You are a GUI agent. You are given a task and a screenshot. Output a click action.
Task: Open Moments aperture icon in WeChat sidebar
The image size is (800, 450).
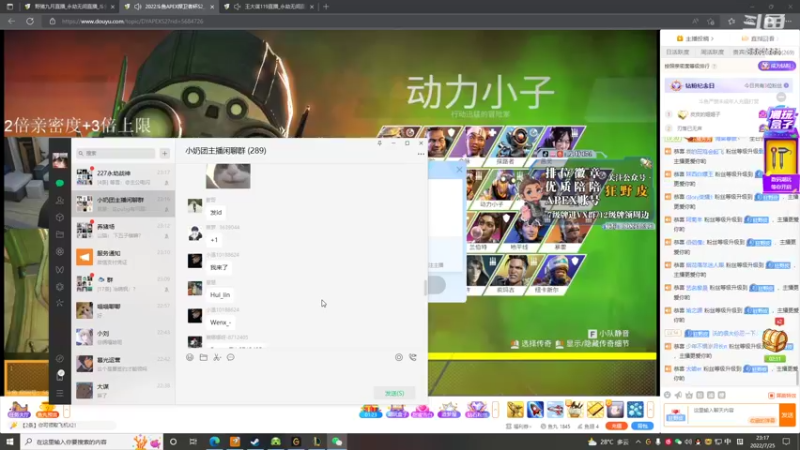(60, 252)
